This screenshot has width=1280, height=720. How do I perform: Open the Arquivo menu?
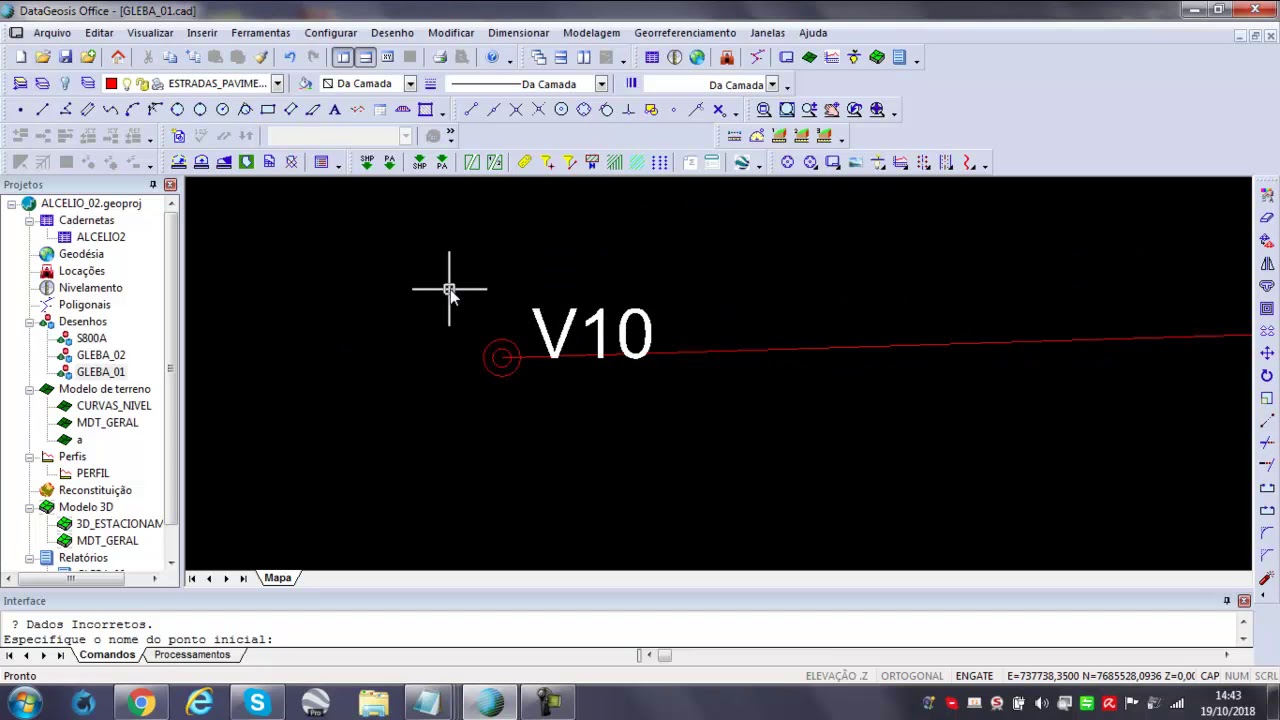[52, 33]
